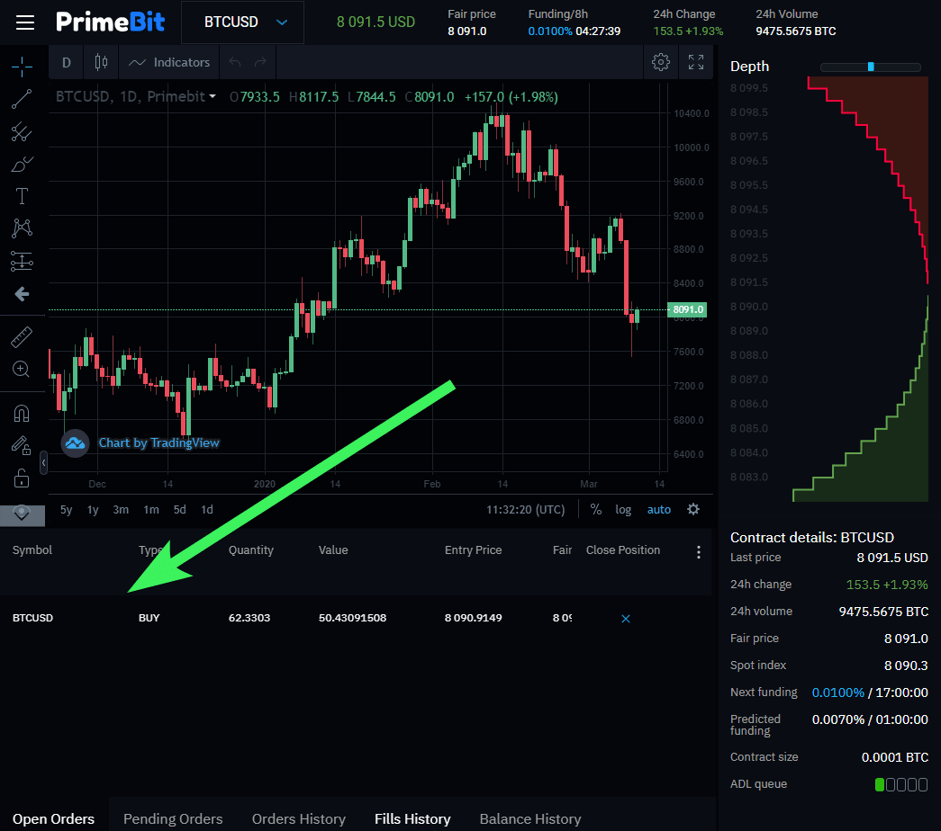Select the ruler measure tool
This screenshot has height=831, width=941.
[22, 337]
